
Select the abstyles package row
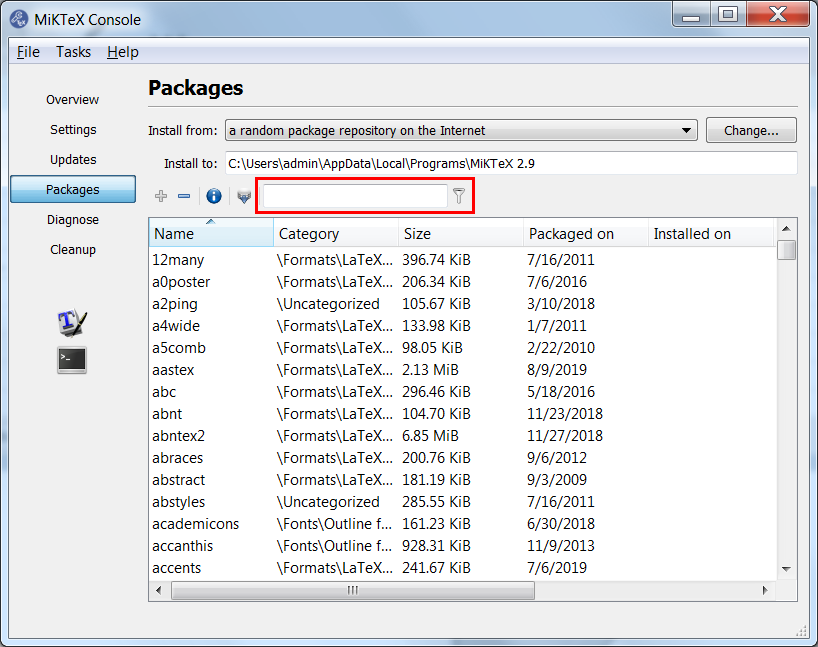(x=462, y=502)
